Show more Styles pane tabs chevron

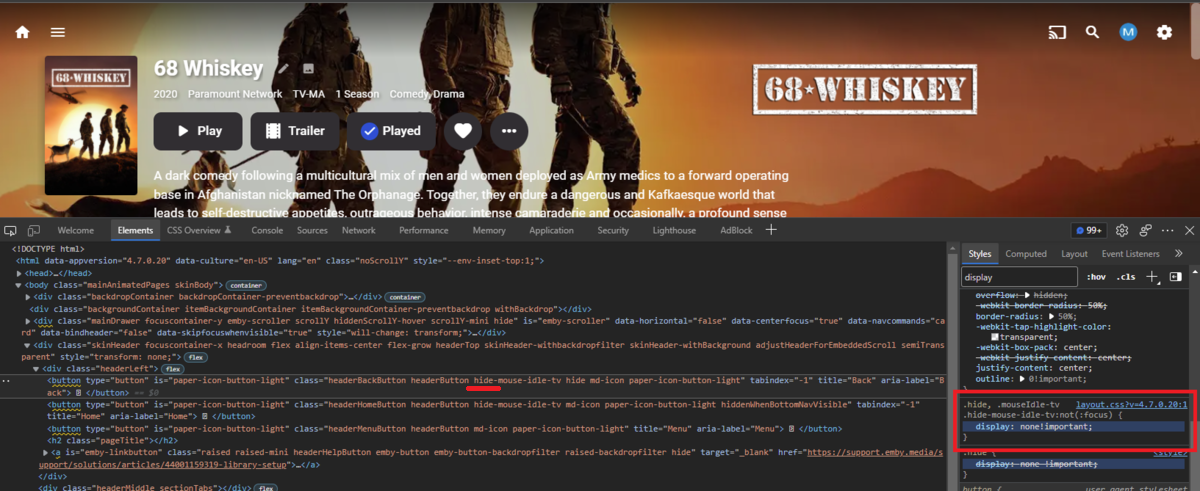[x=1178, y=254]
